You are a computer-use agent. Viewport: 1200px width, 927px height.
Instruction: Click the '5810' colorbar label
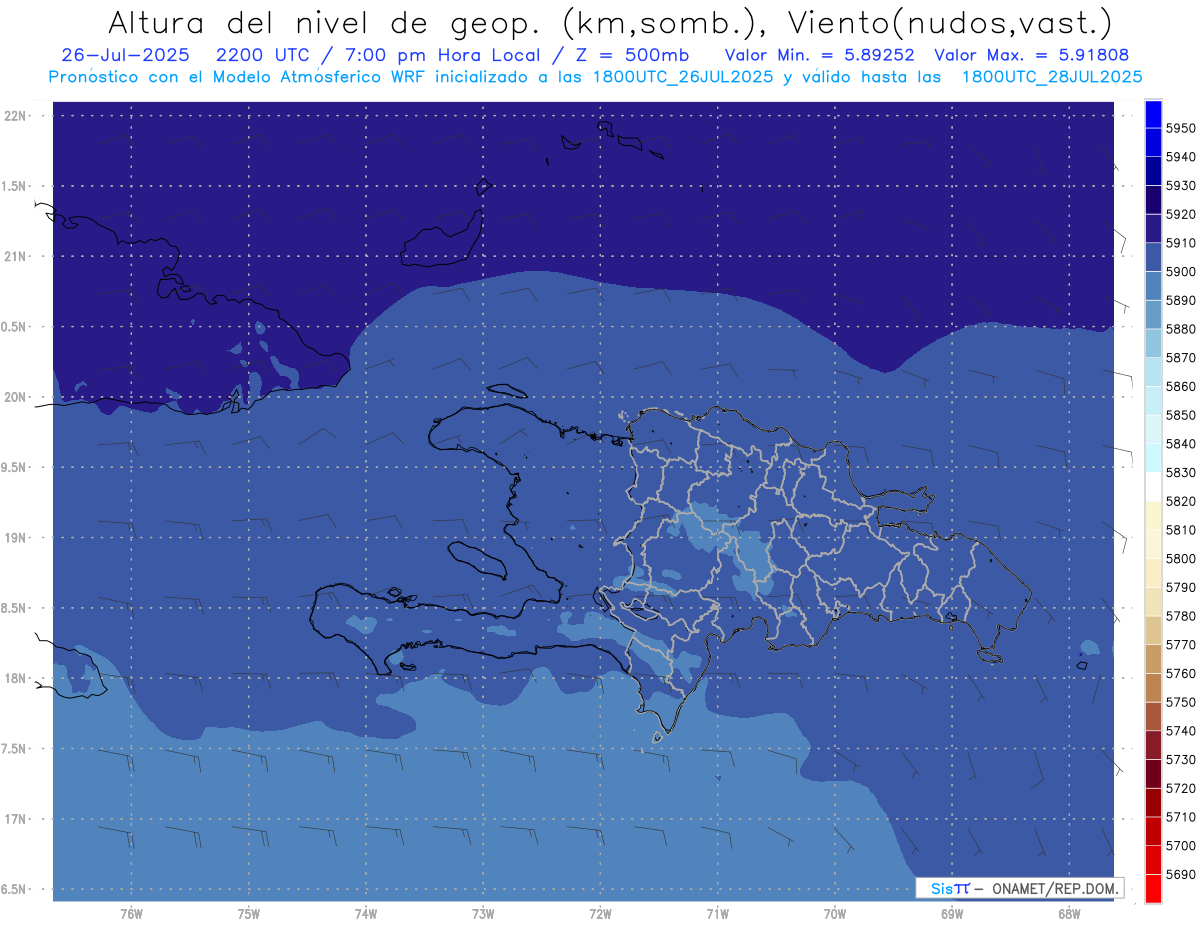pos(1181,530)
